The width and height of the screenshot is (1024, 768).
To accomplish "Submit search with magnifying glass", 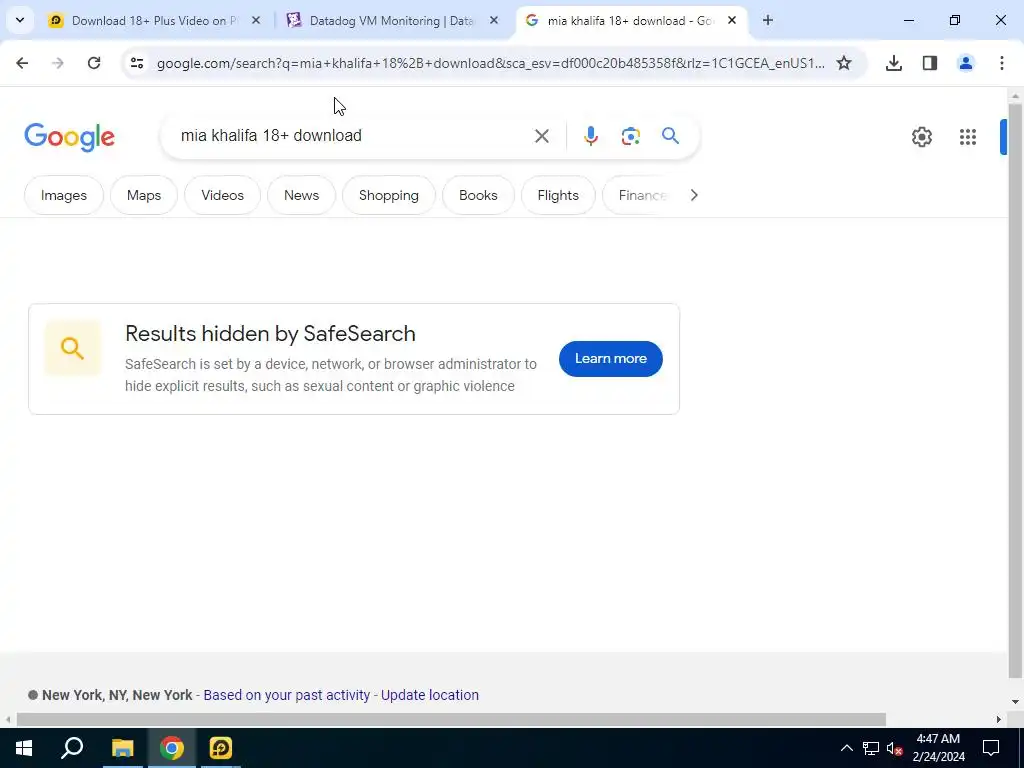I will click(670, 136).
